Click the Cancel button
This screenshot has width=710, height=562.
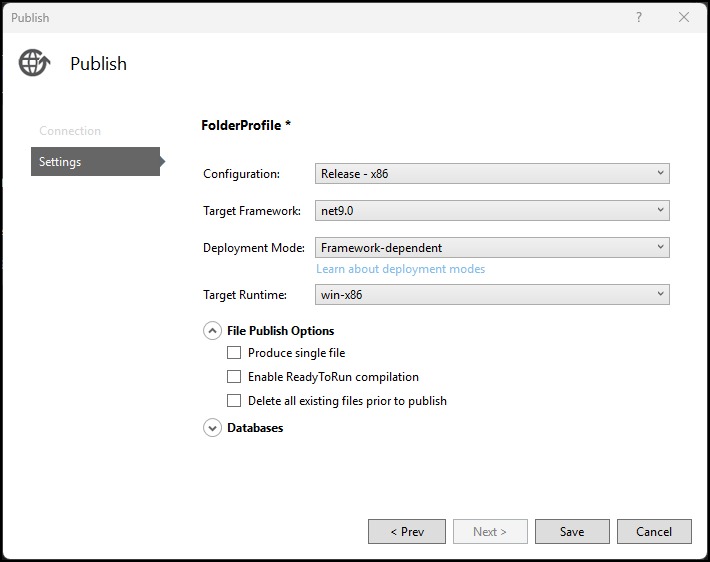click(x=654, y=531)
